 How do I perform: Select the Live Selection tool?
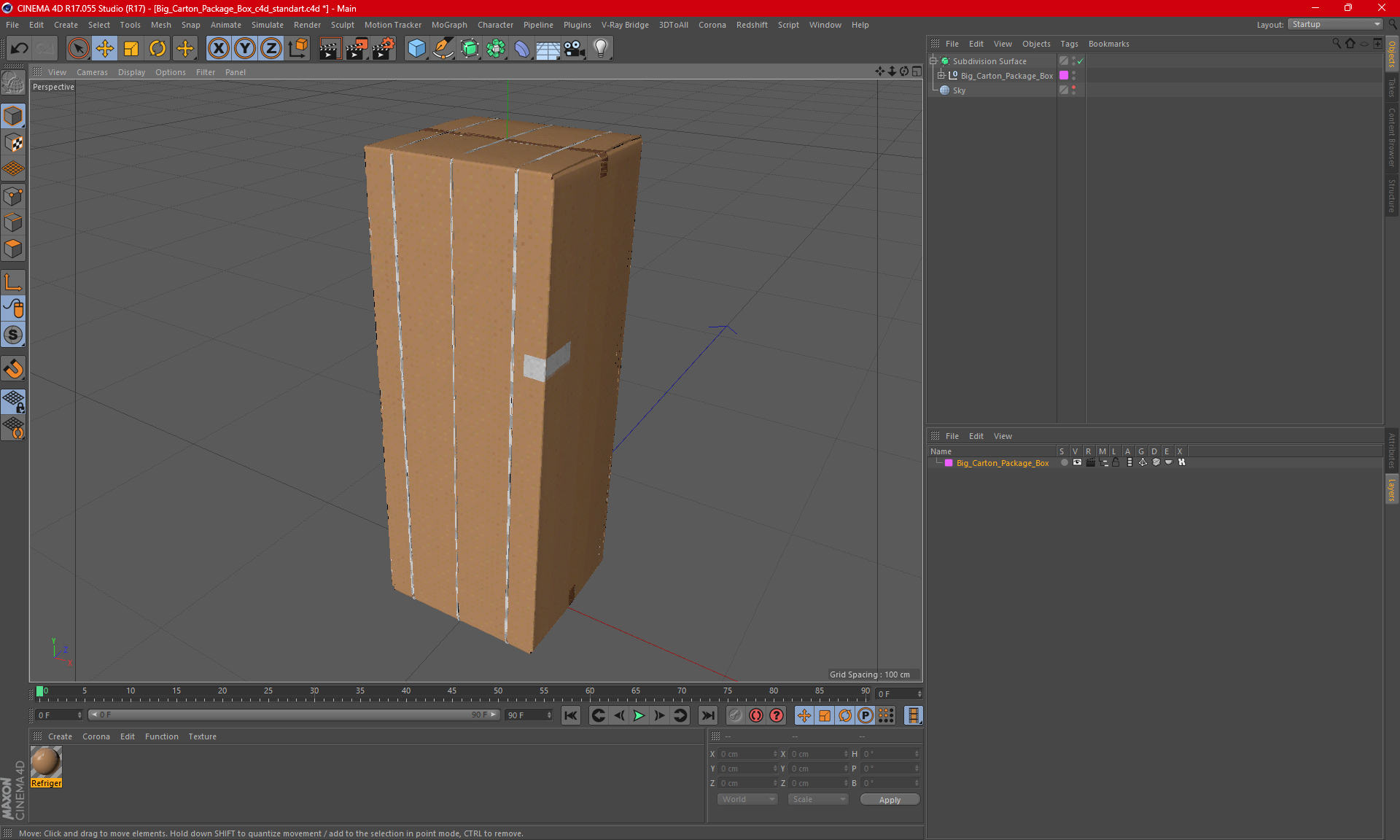(x=78, y=49)
